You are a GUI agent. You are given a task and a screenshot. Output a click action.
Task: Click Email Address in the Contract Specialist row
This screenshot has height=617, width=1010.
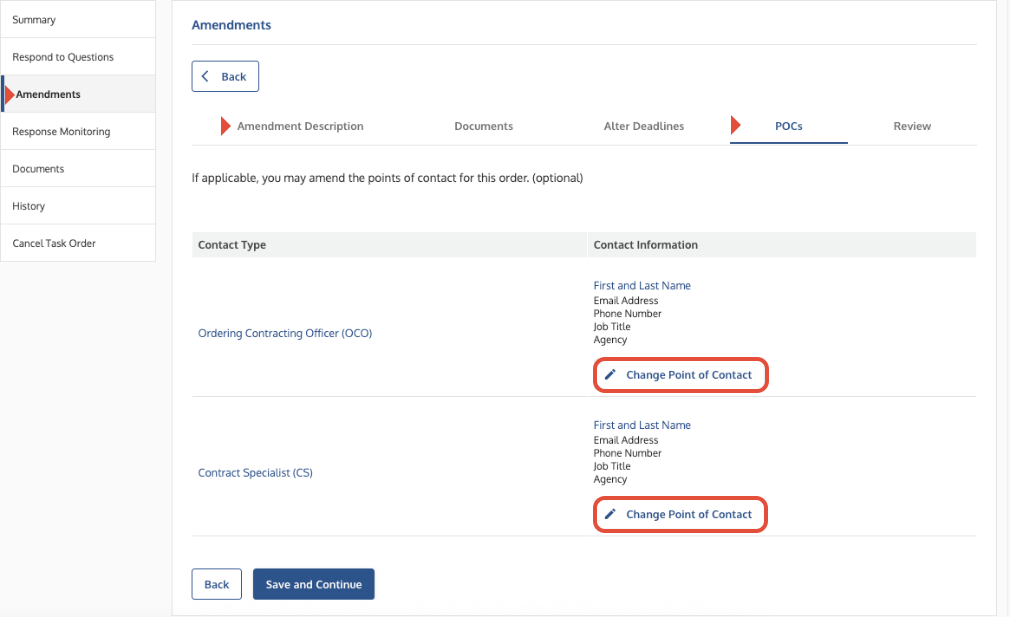[625, 441]
